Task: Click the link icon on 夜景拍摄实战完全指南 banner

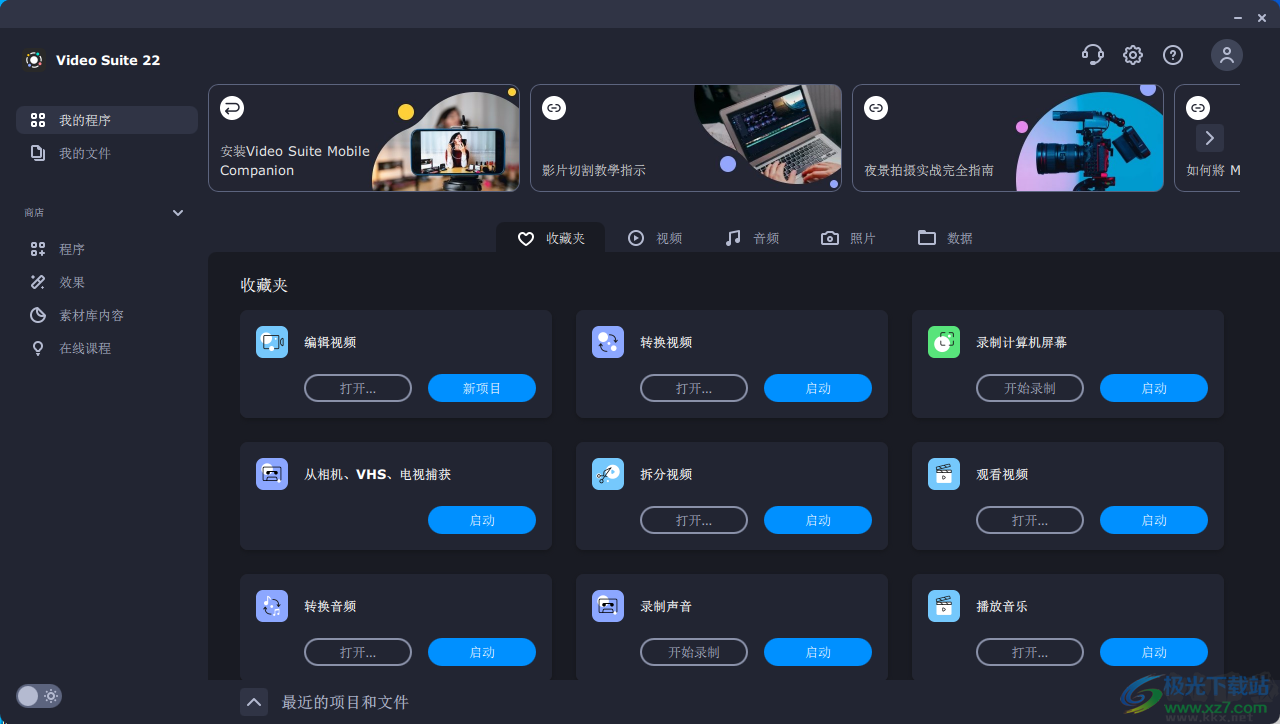Action: point(876,108)
